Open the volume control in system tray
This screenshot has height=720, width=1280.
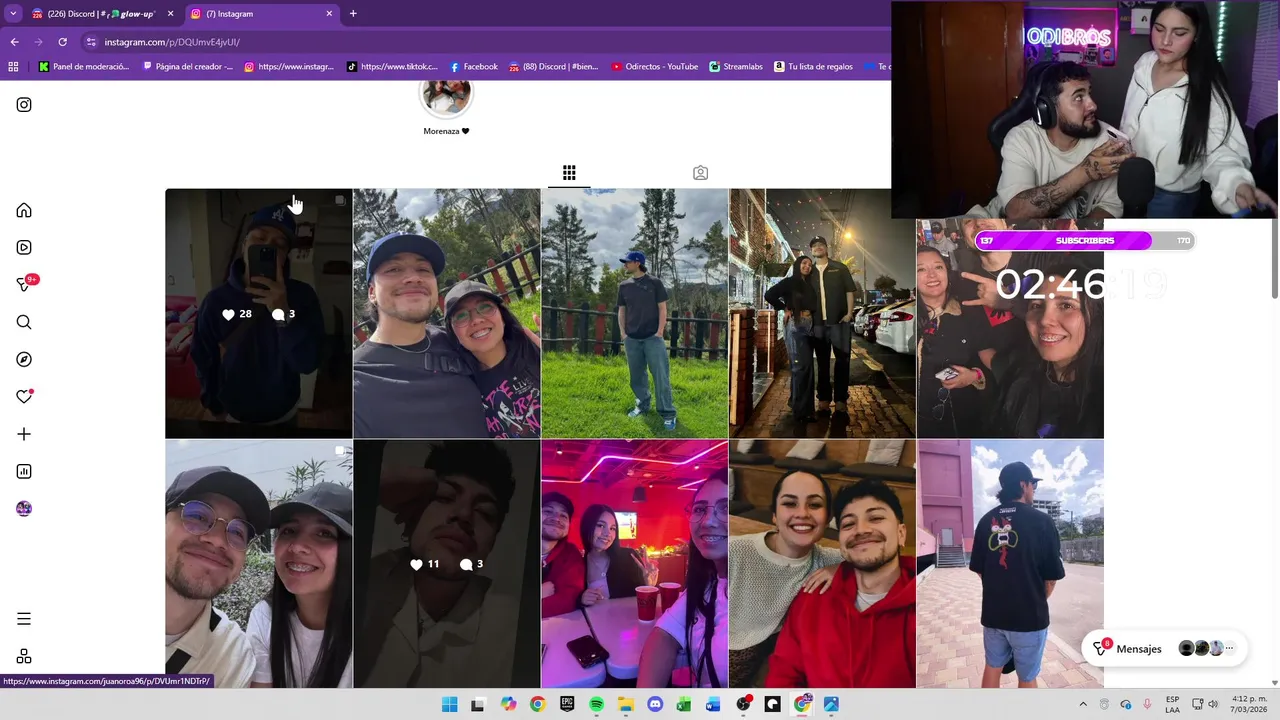tap(1212, 704)
